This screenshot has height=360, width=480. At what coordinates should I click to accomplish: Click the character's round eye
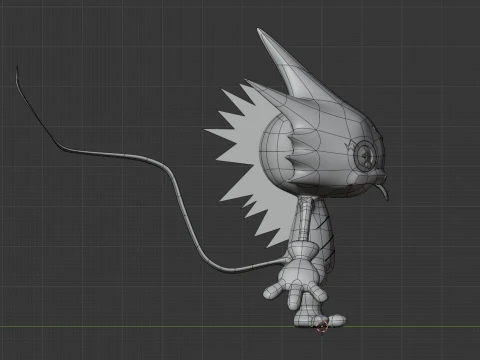[365, 155]
